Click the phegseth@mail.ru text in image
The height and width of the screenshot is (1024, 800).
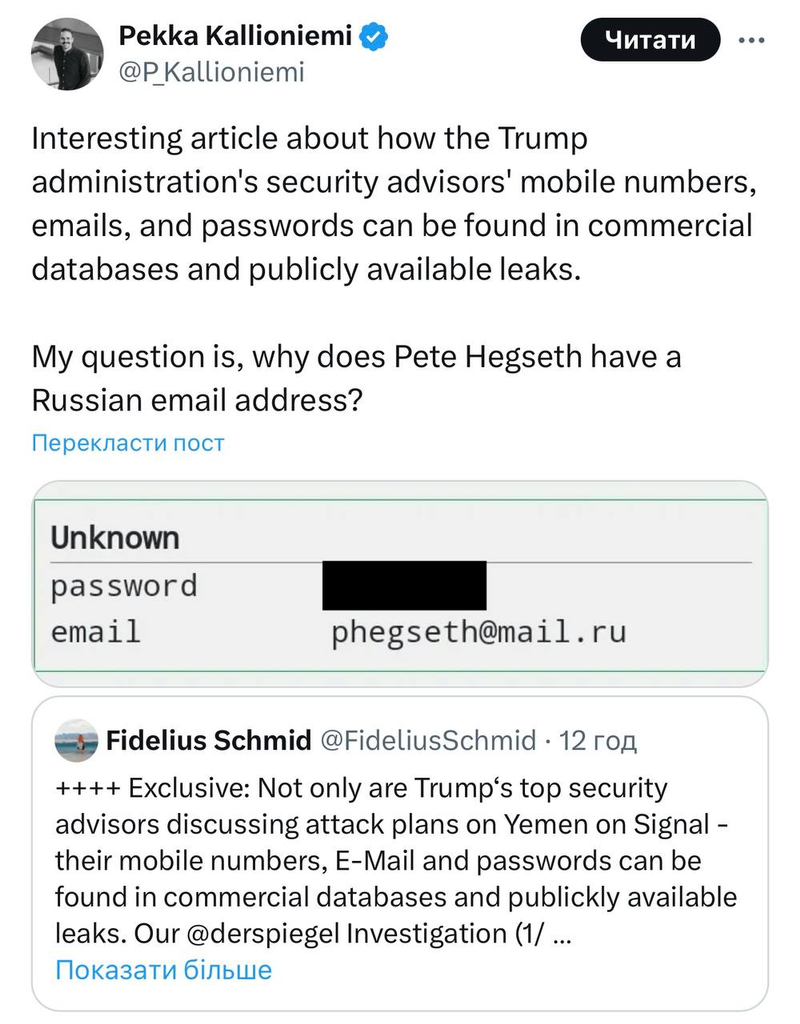(x=479, y=632)
